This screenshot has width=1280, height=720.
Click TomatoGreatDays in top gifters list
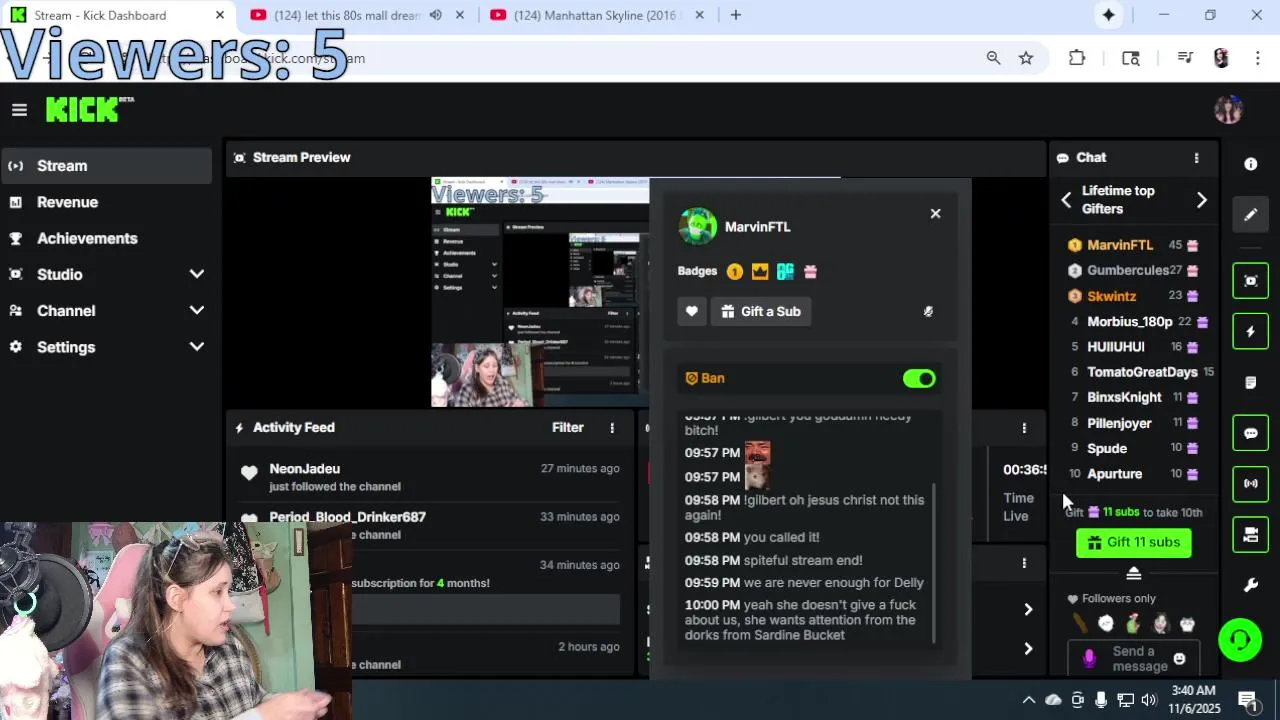(1142, 372)
